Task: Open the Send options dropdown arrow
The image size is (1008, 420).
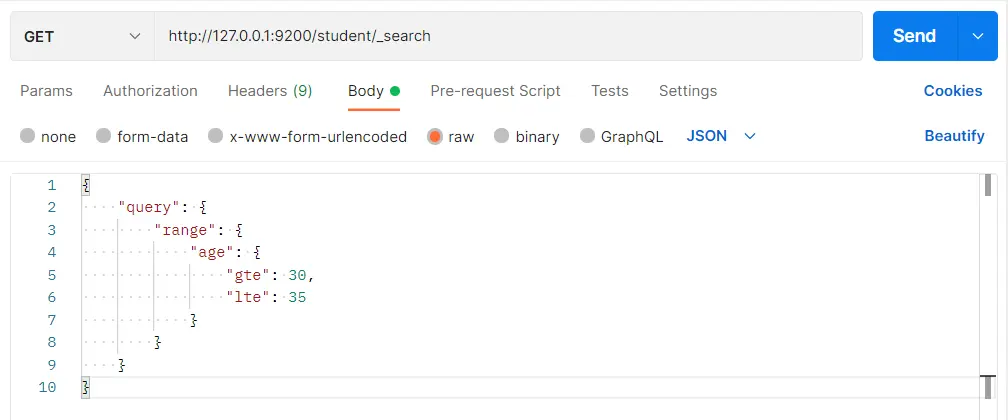Action: [x=977, y=36]
